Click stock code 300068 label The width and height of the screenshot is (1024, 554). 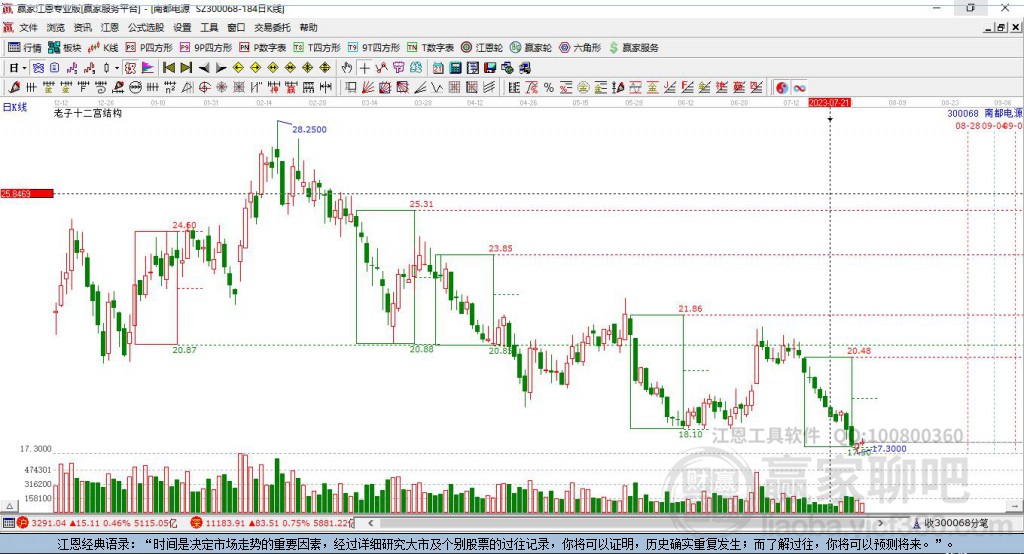point(963,114)
